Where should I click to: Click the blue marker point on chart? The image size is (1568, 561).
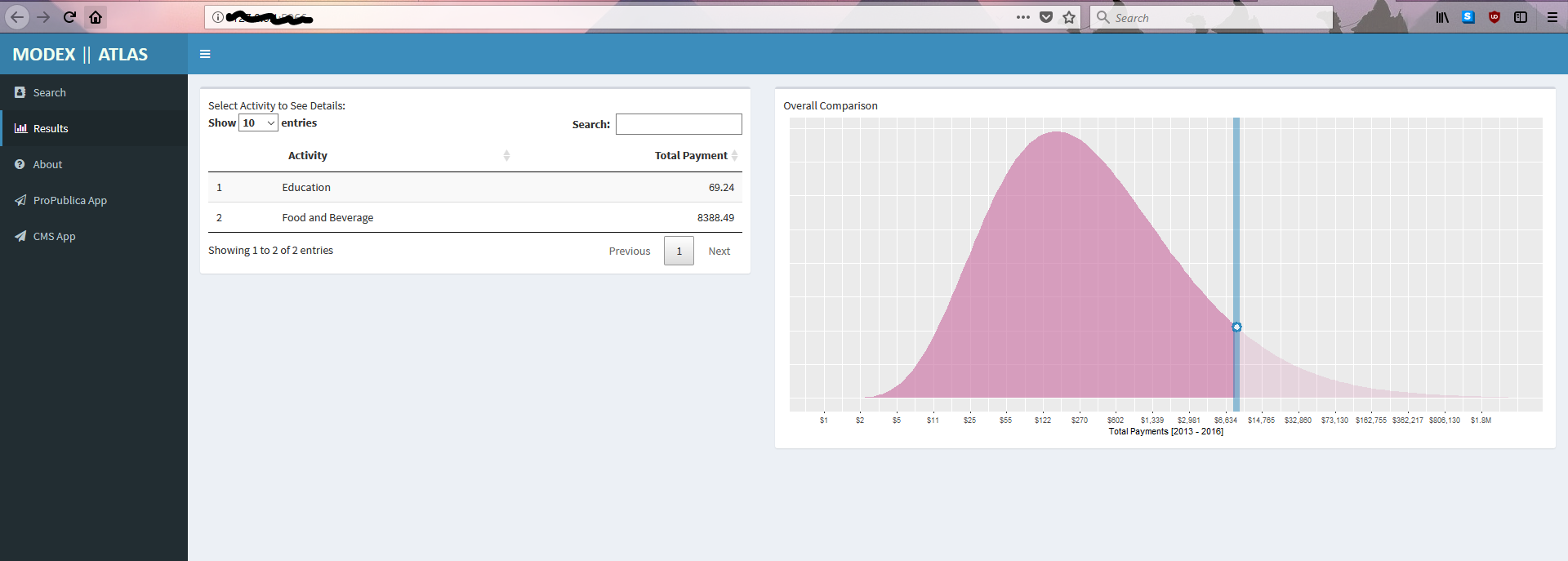point(1236,327)
